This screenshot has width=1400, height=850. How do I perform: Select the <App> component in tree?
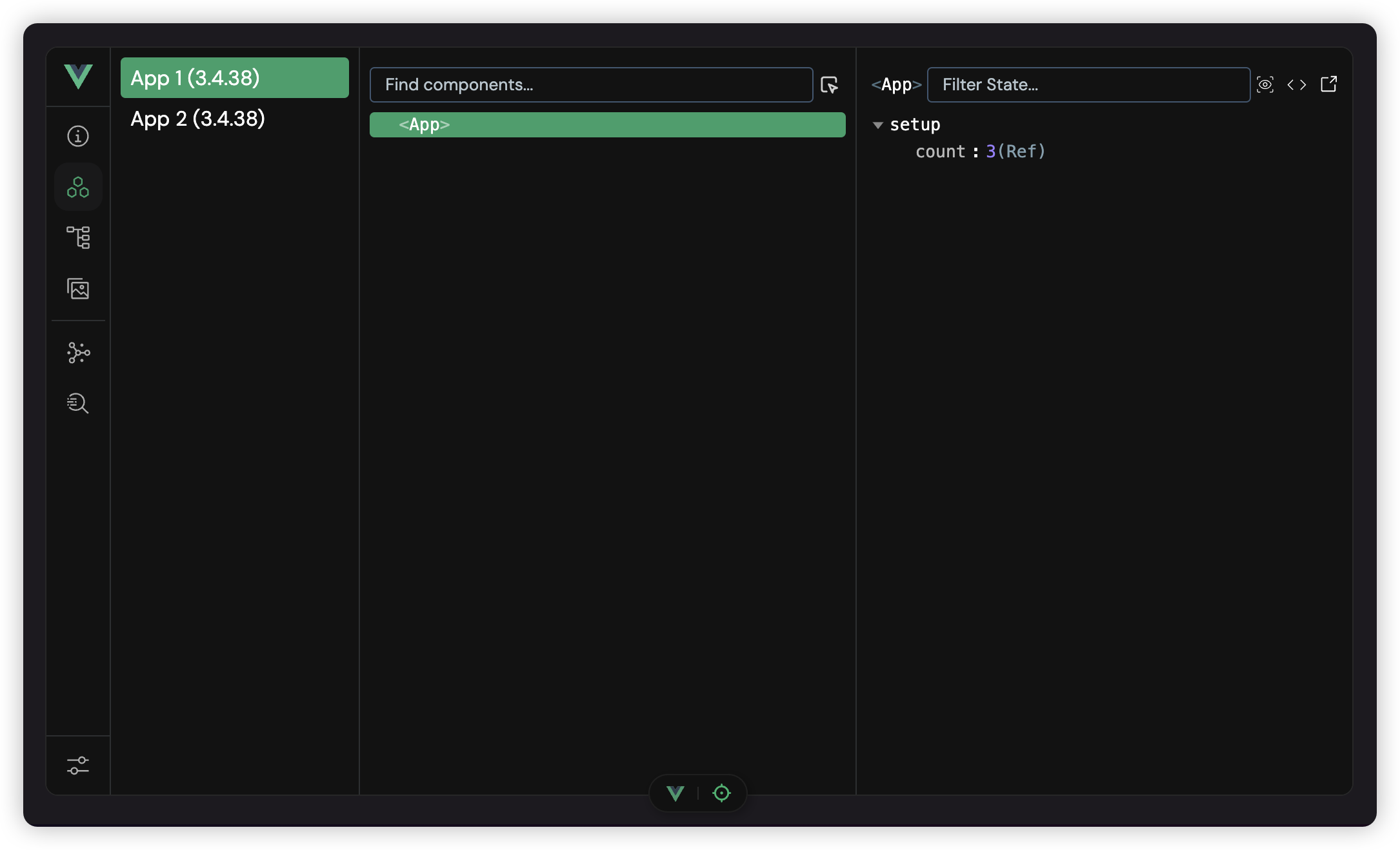[x=606, y=124]
